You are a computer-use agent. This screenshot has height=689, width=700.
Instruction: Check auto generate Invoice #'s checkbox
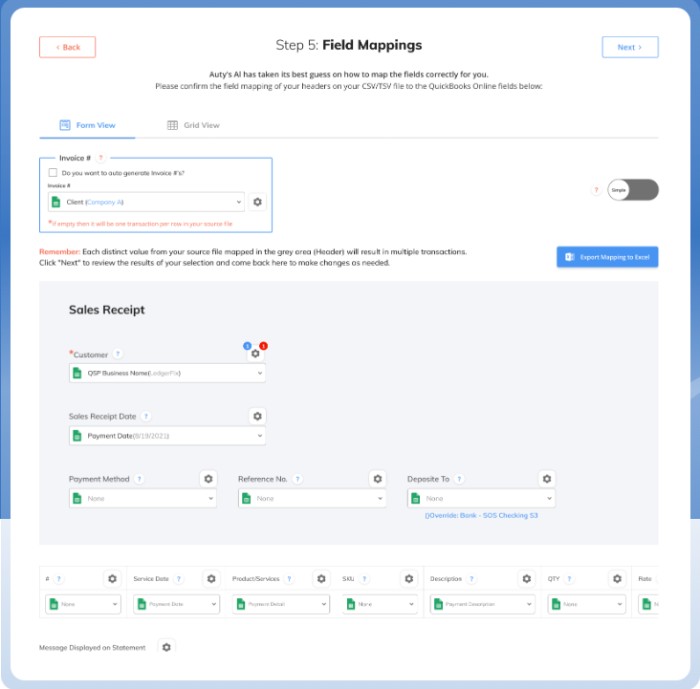click(x=53, y=172)
